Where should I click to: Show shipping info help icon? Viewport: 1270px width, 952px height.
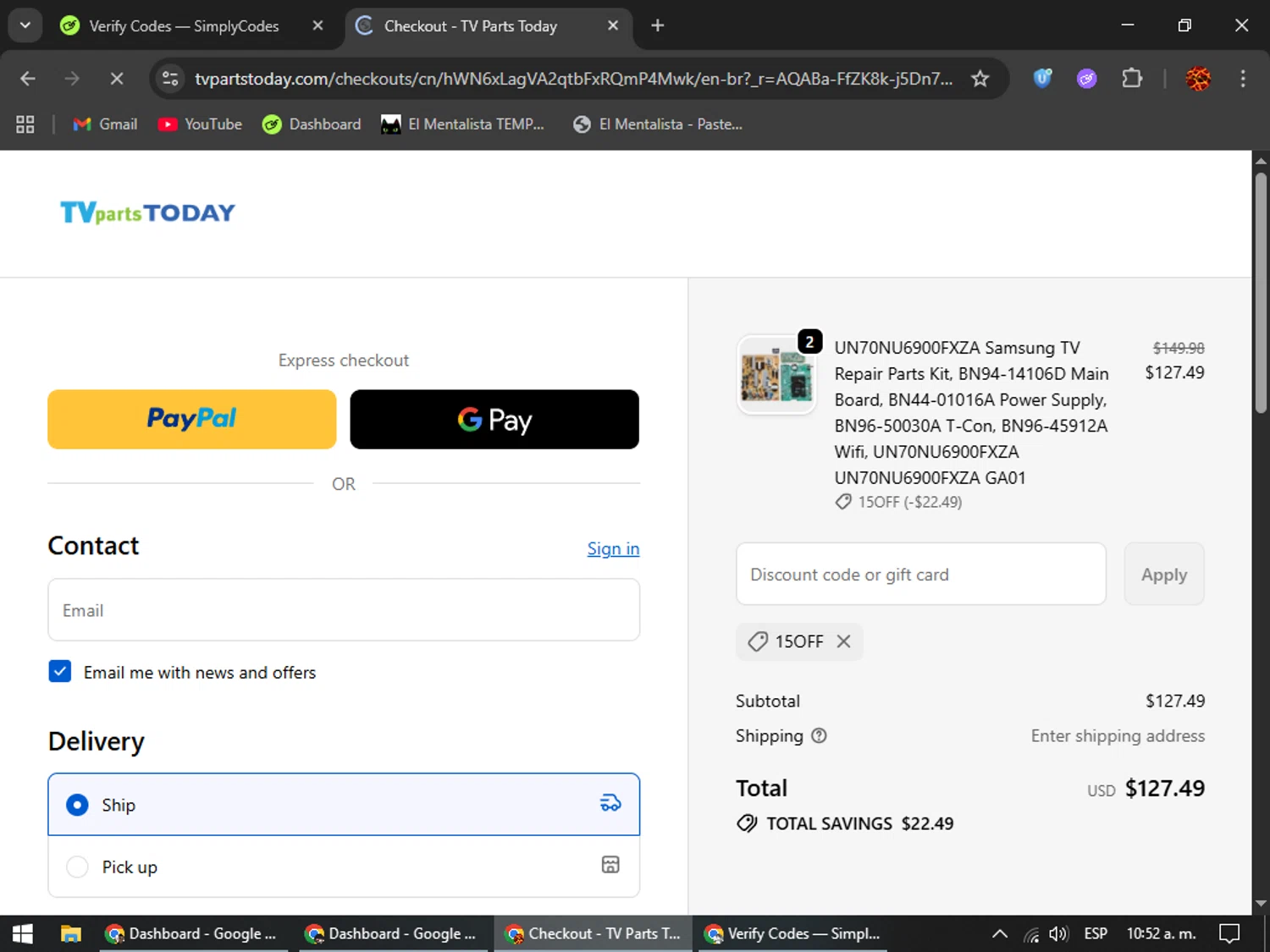819,735
